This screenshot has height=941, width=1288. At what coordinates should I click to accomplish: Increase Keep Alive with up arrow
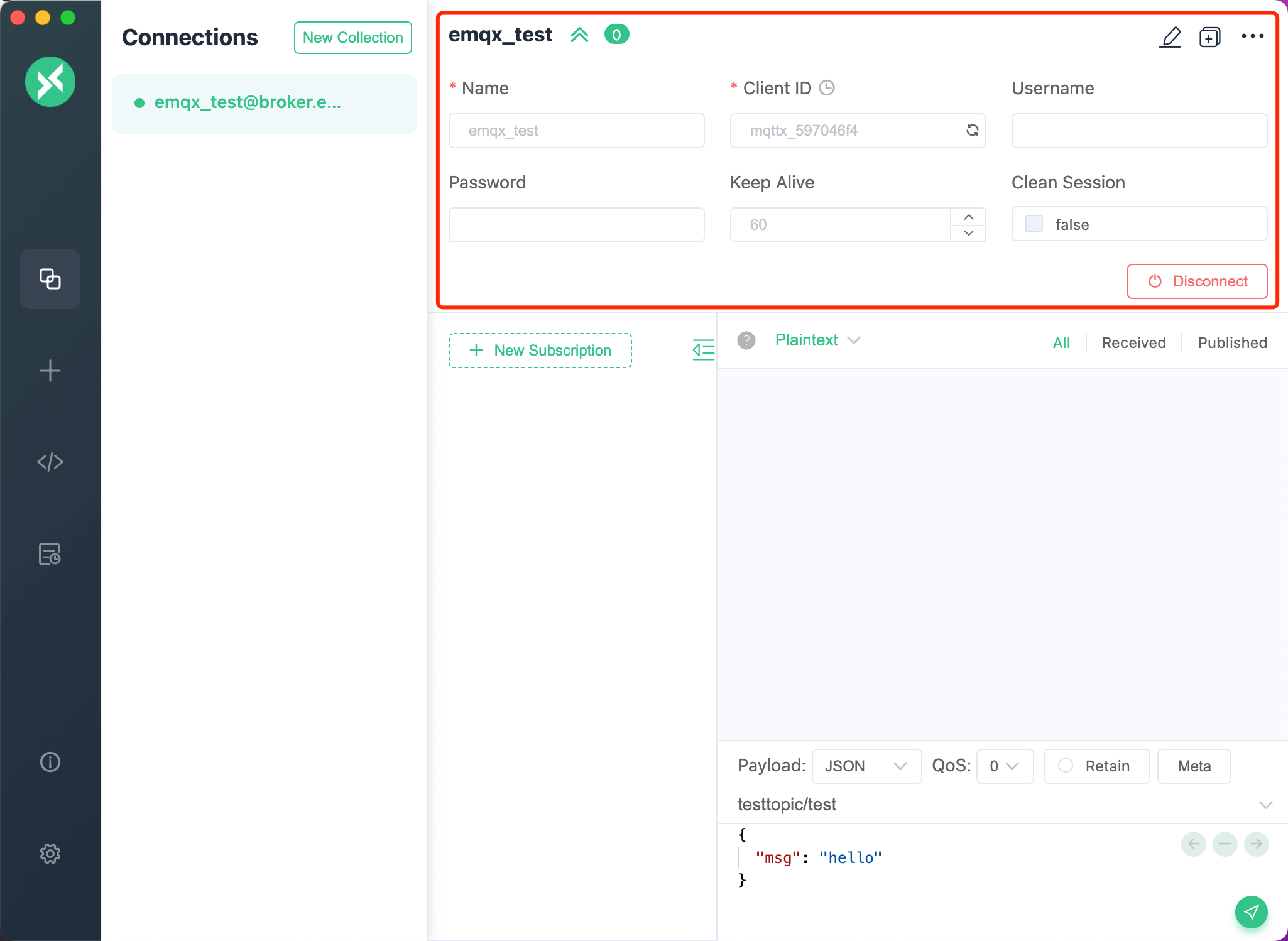click(x=968, y=217)
